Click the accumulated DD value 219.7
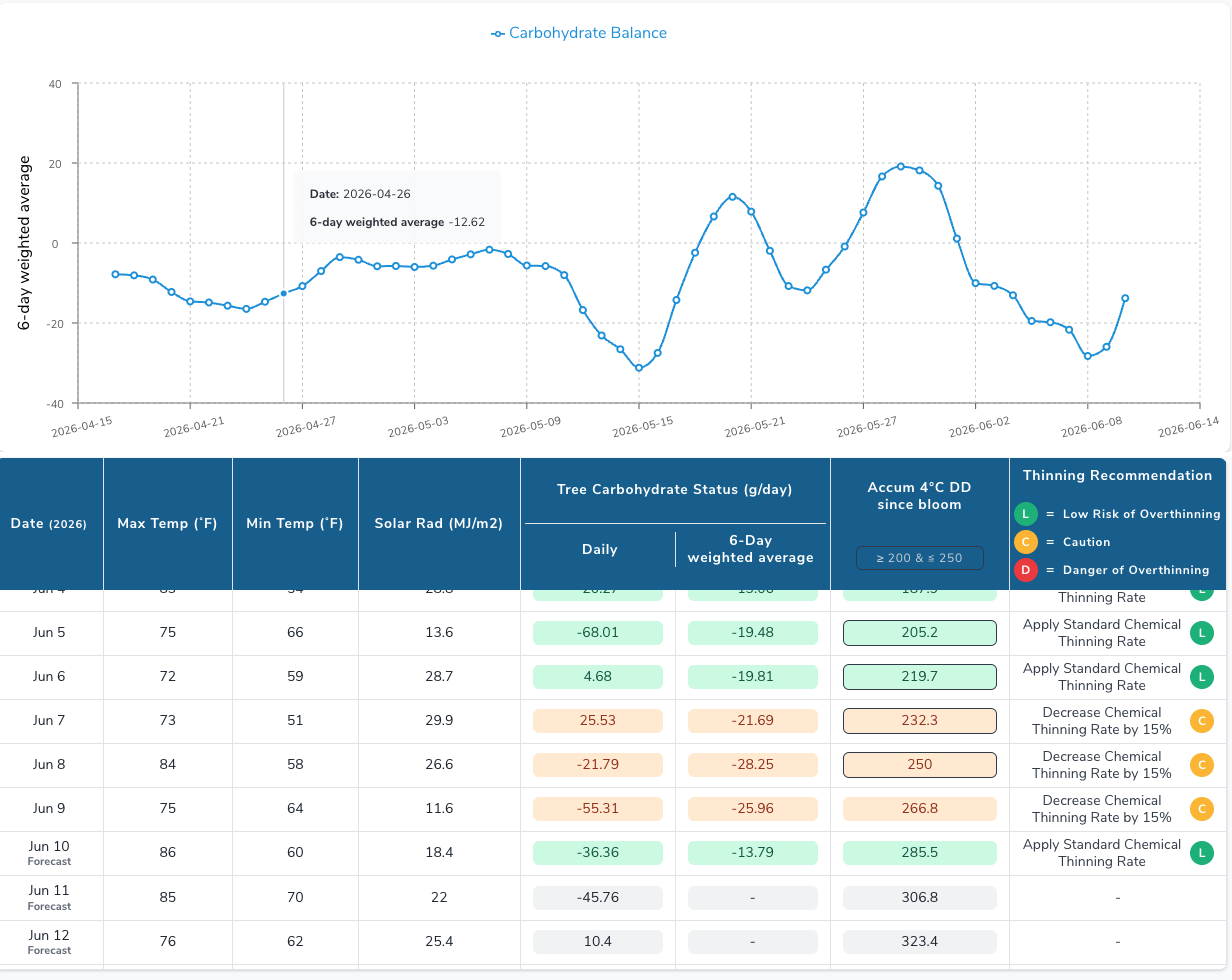1232x980 pixels. pos(920,677)
